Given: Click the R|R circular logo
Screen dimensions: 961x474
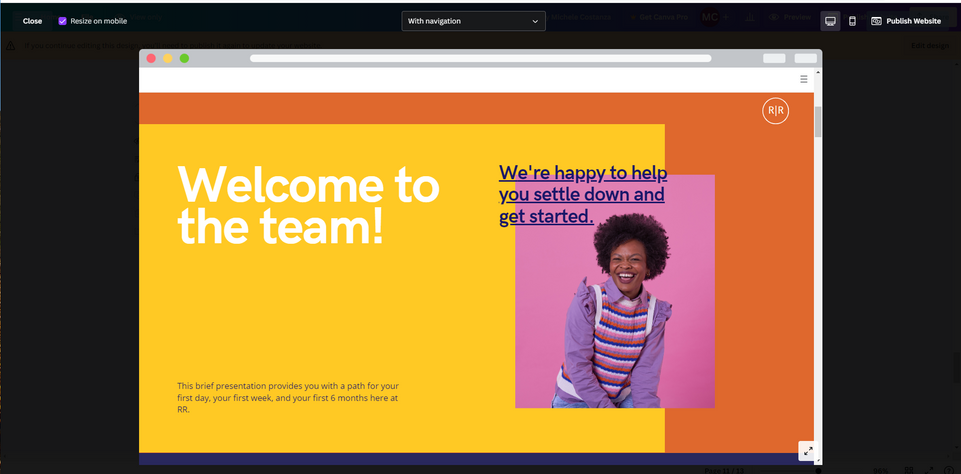Looking at the screenshot, I should tap(775, 111).
